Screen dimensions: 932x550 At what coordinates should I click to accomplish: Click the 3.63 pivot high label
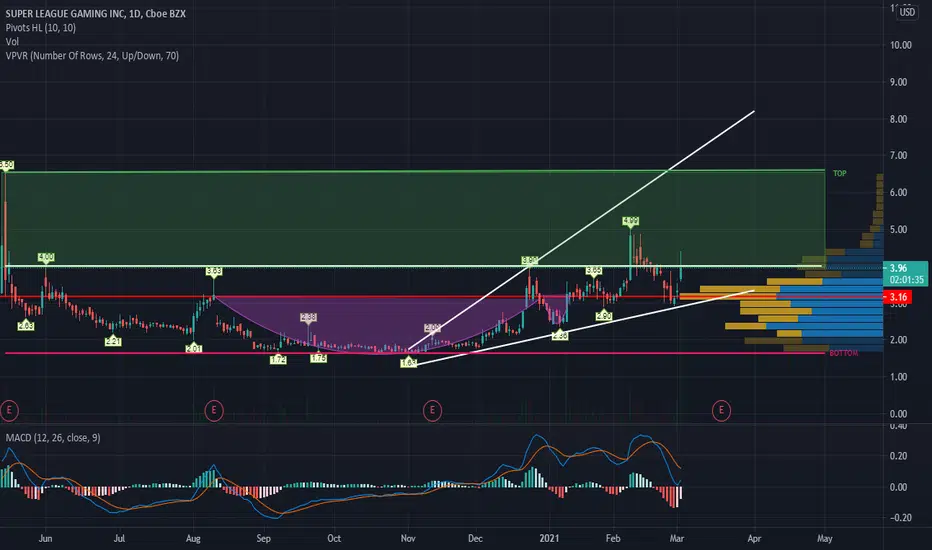click(x=214, y=271)
